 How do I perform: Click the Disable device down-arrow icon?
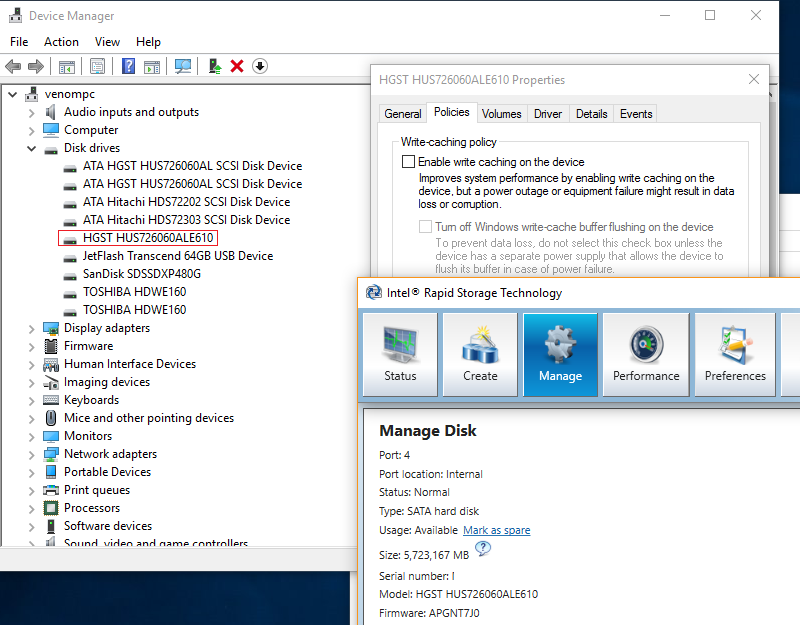coord(260,66)
